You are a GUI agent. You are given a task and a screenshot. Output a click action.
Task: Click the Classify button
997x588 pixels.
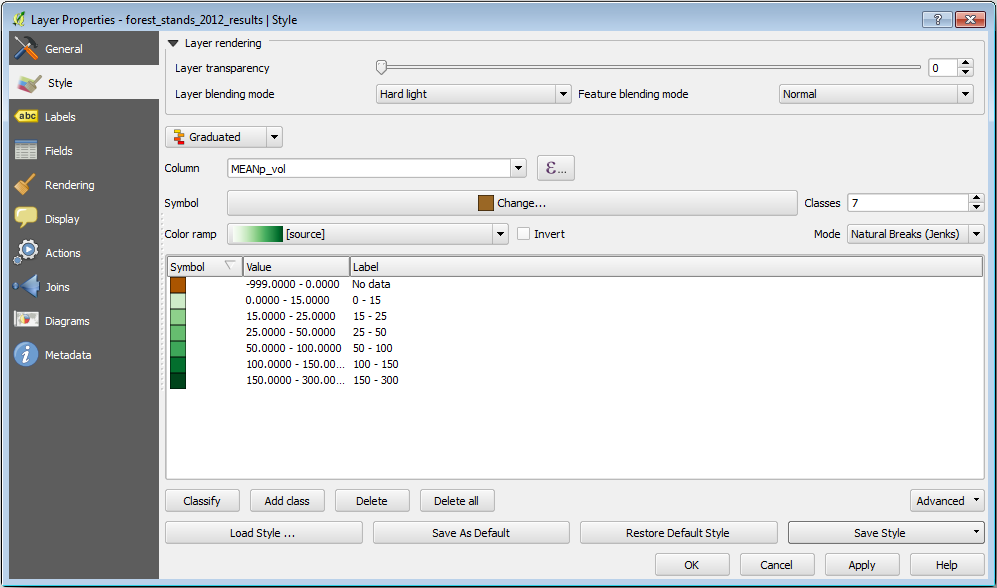pyautogui.click(x=202, y=501)
